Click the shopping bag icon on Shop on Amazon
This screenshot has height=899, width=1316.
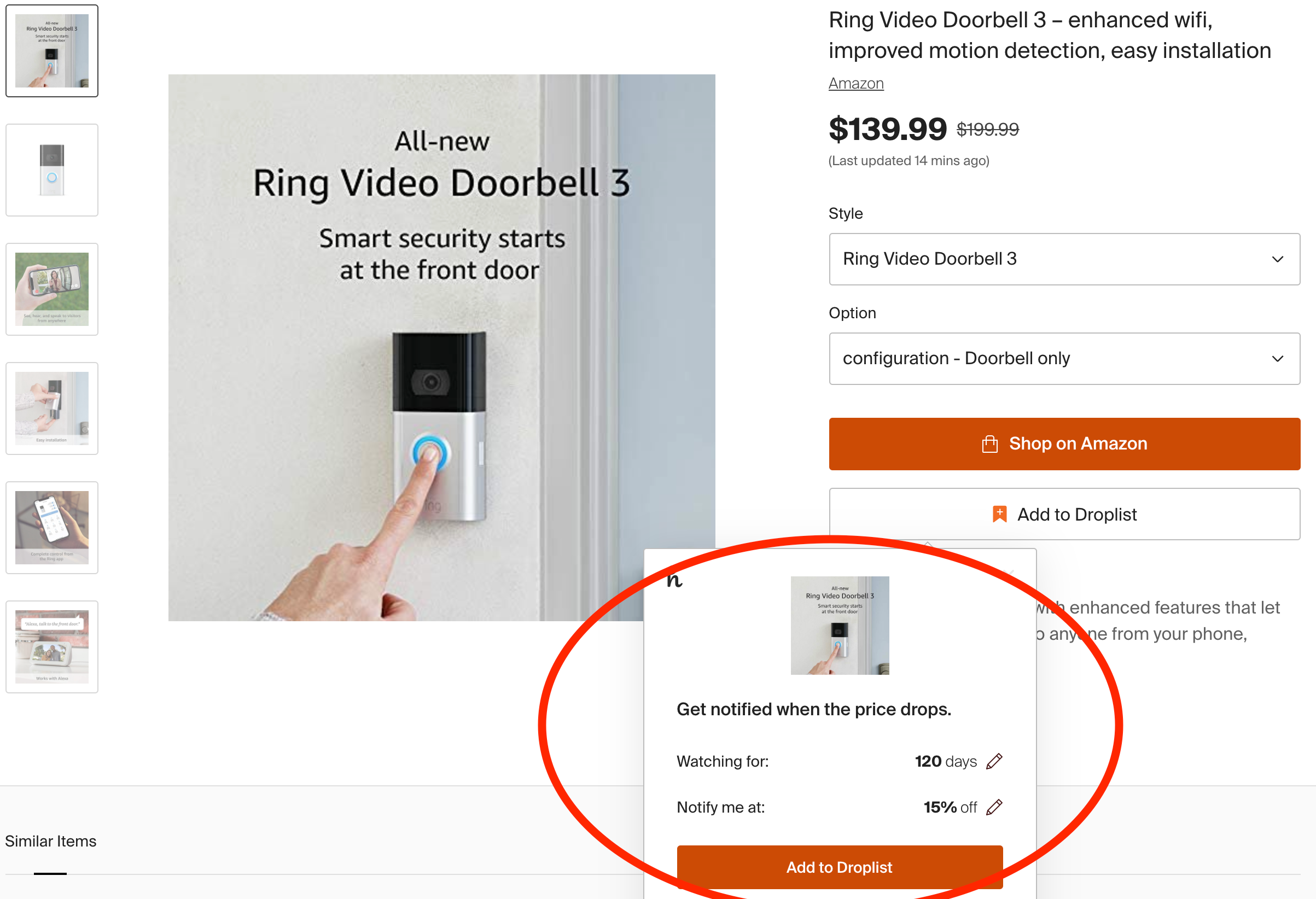[x=989, y=444]
